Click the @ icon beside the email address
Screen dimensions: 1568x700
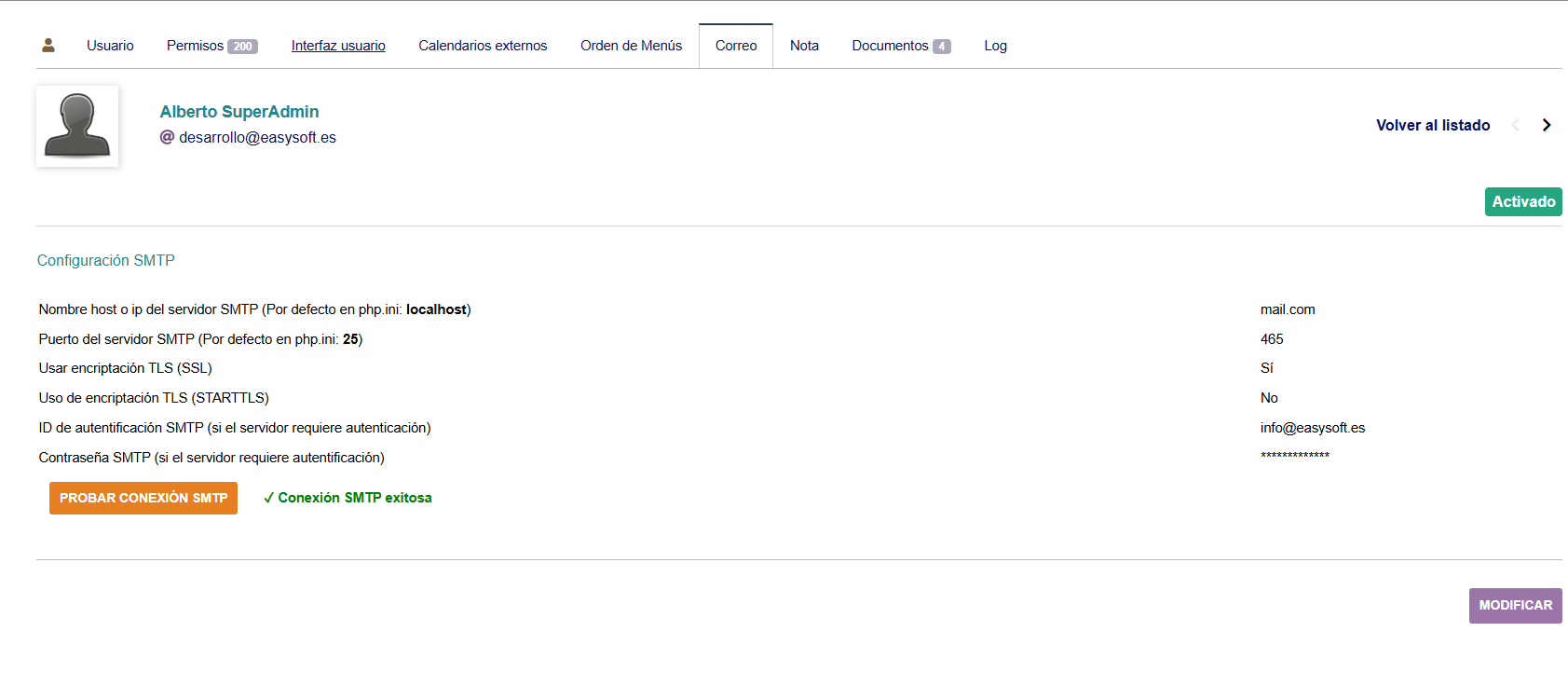click(x=167, y=137)
